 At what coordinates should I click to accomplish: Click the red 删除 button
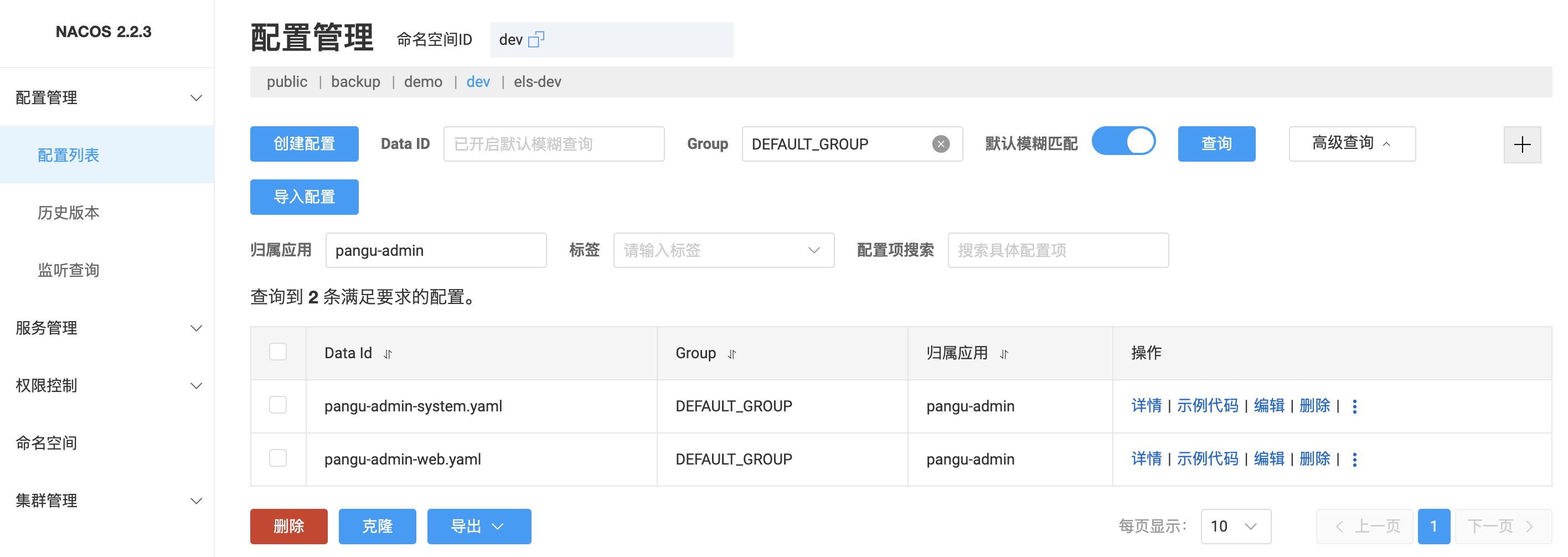click(288, 527)
